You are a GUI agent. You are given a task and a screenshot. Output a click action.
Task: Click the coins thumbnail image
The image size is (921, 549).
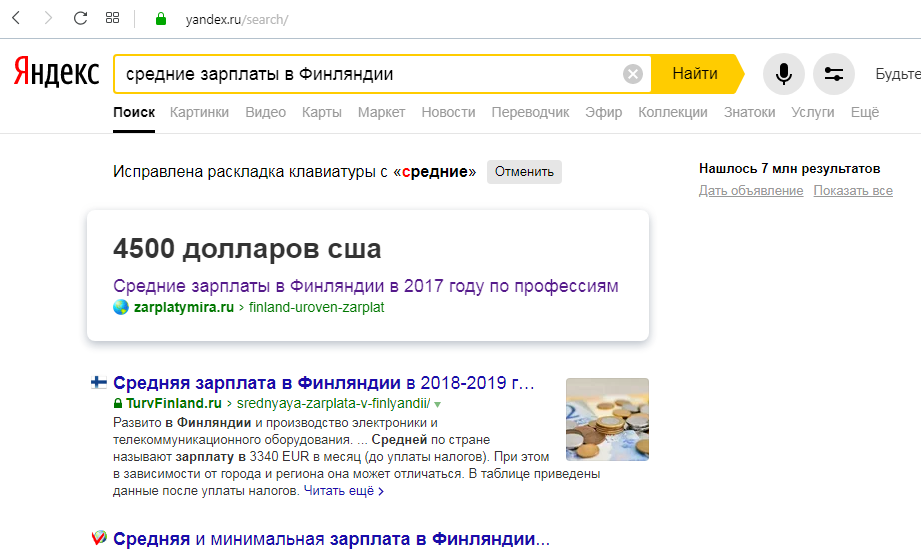pyautogui.click(x=607, y=419)
